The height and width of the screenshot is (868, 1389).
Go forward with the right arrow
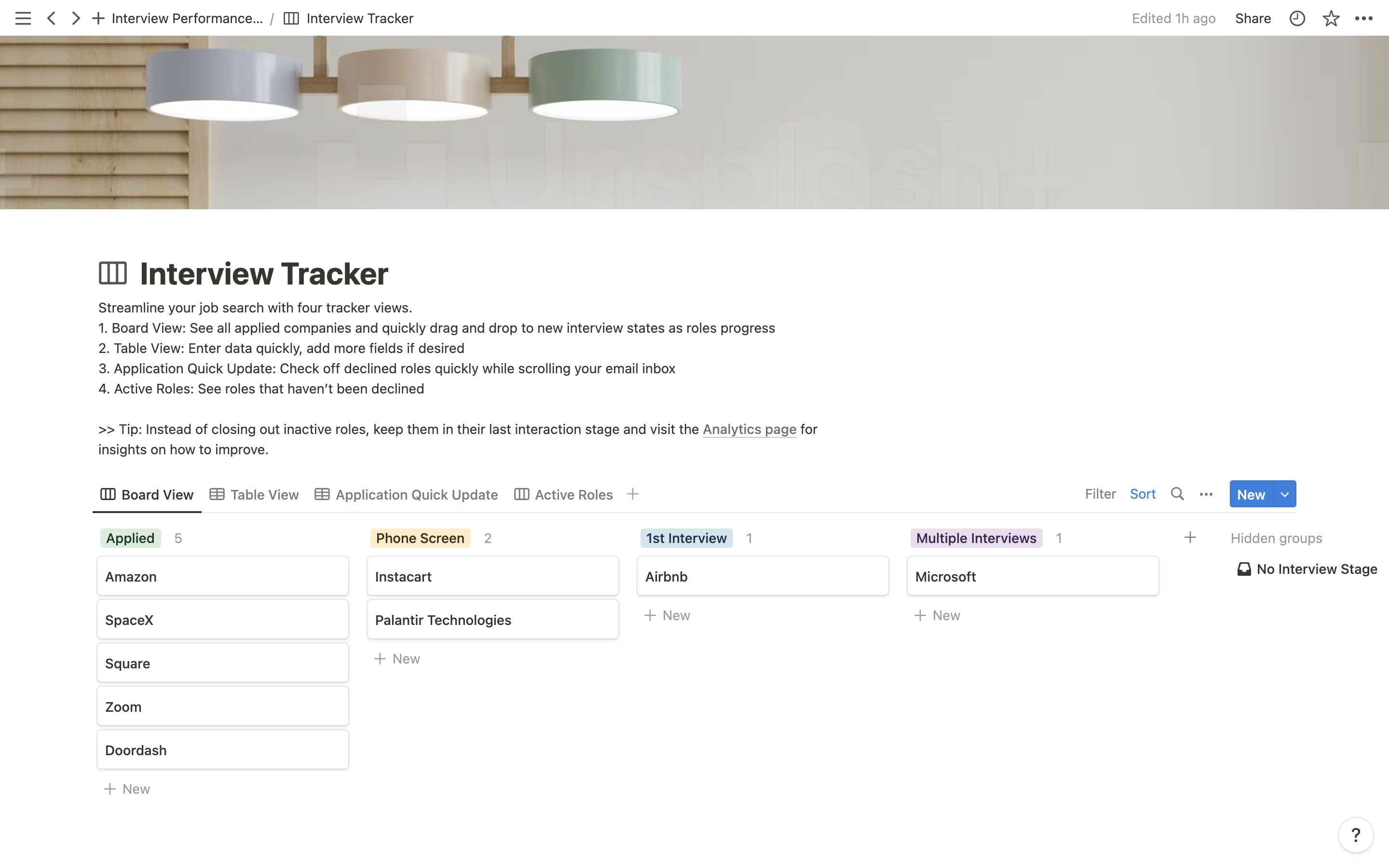75,18
